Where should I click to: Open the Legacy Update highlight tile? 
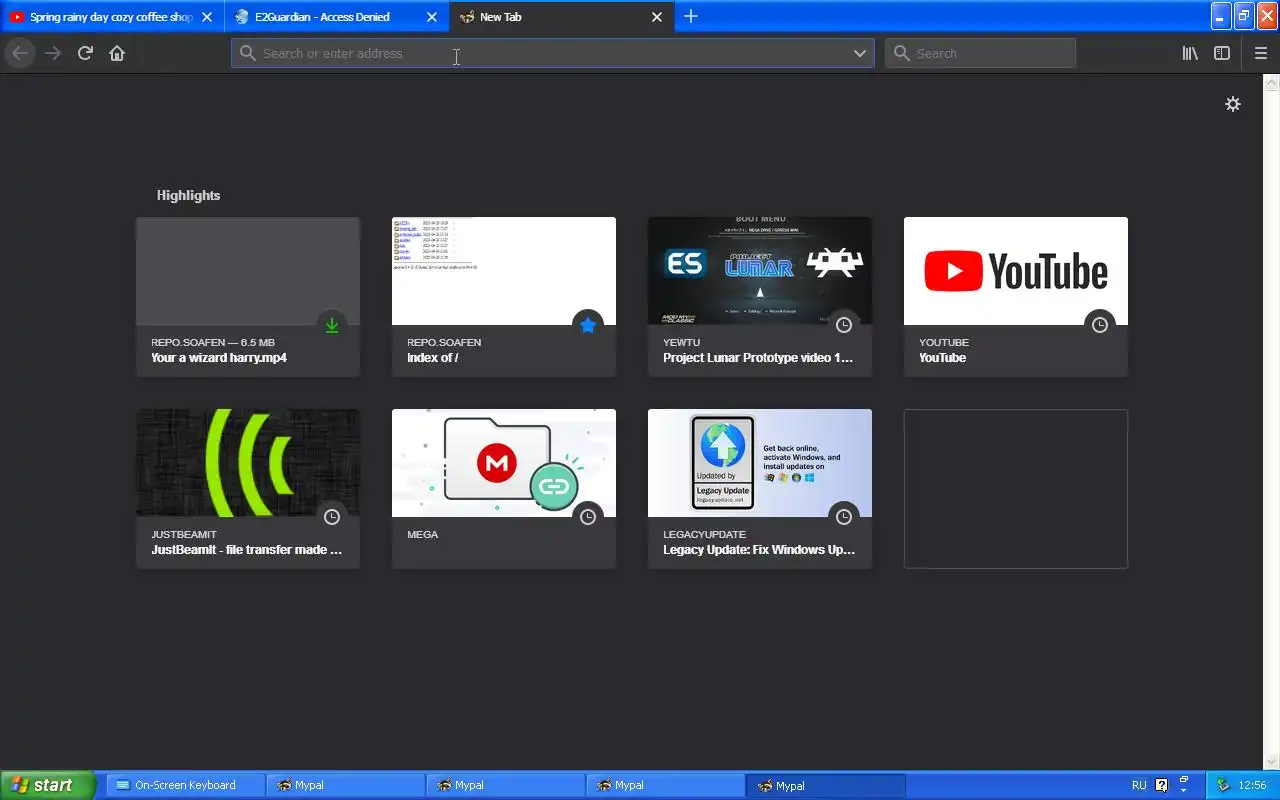tap(760, 489)
